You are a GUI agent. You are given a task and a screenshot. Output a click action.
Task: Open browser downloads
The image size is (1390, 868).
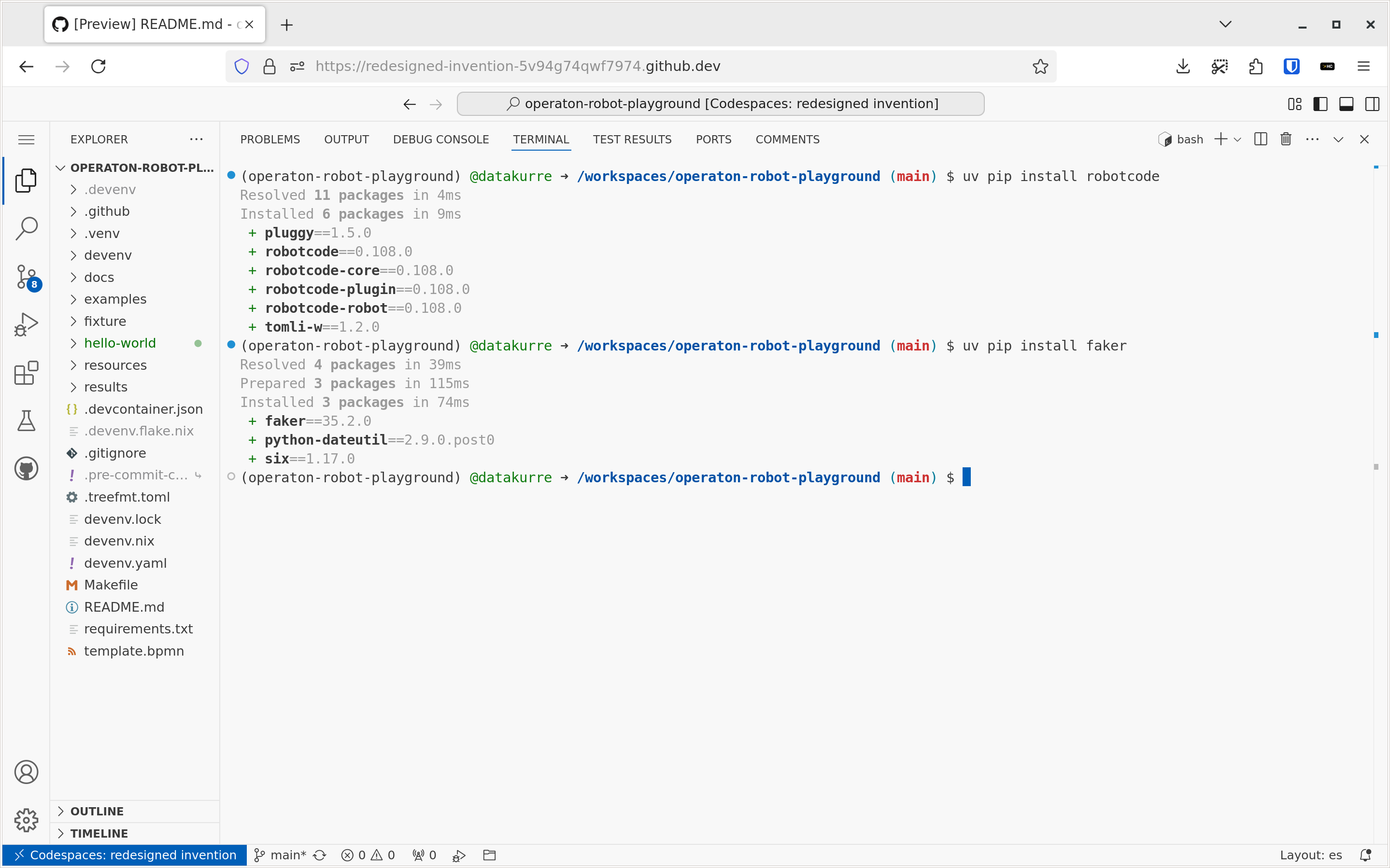click(1183, 67)
